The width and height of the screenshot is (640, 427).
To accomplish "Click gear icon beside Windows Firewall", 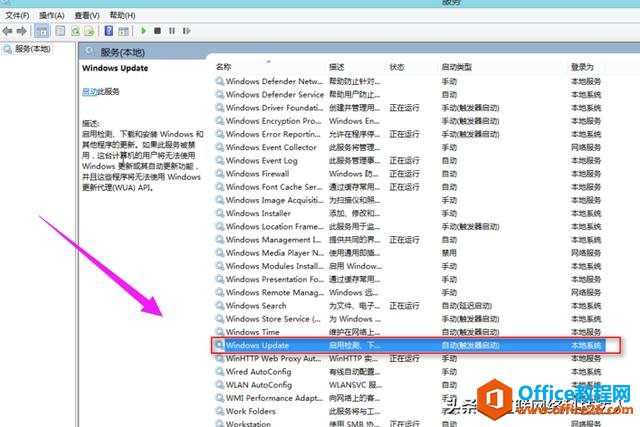I will point(220,173).
